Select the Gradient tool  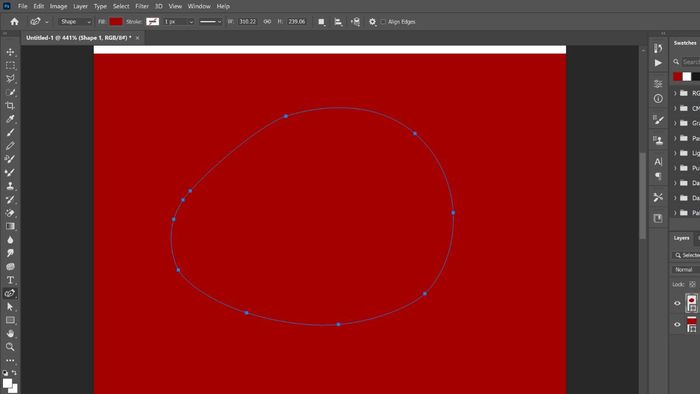[10, 226]
